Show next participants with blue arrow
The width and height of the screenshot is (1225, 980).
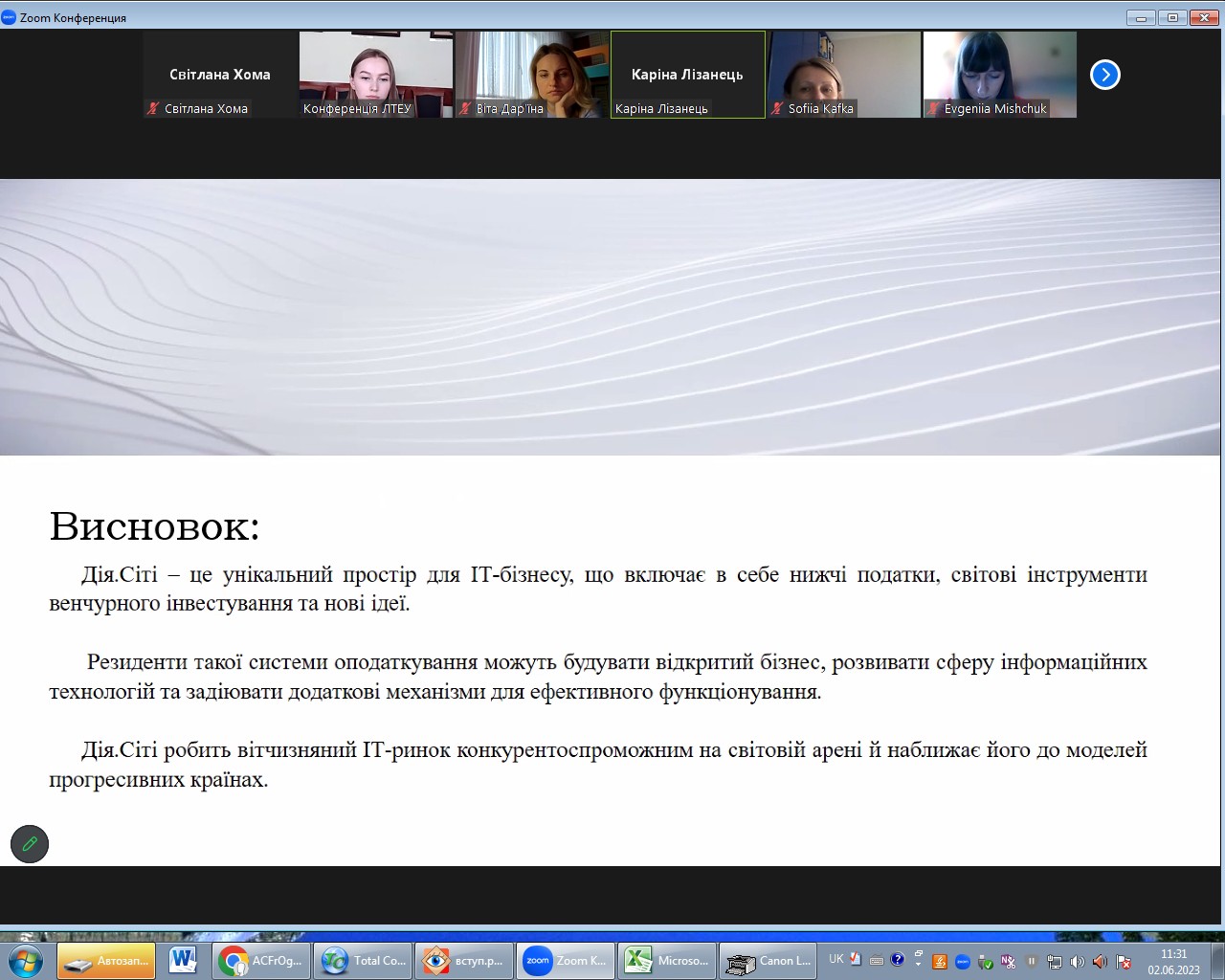coord(1104,75)
